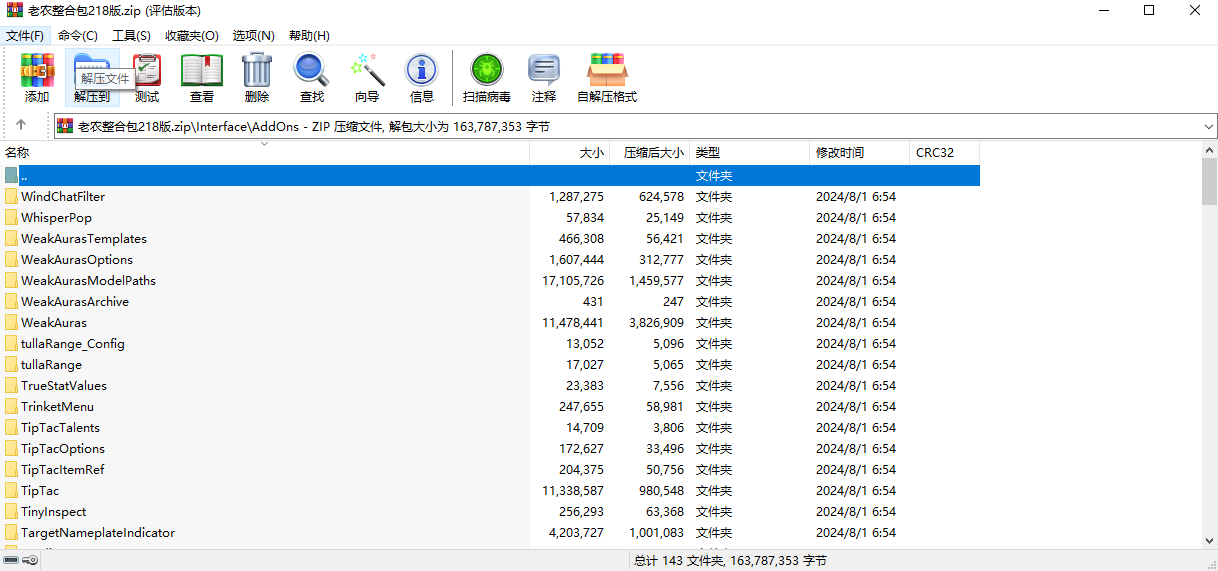Click size value 17,105,726

573,281
